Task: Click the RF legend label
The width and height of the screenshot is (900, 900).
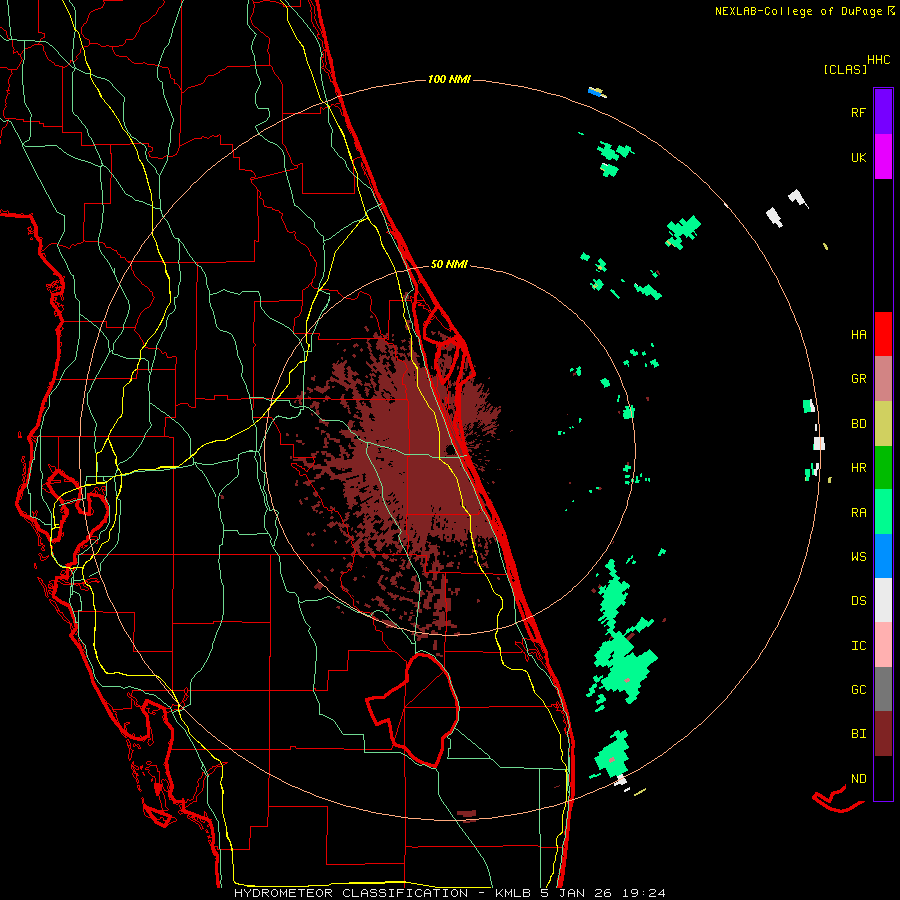Action: point(858,112)
